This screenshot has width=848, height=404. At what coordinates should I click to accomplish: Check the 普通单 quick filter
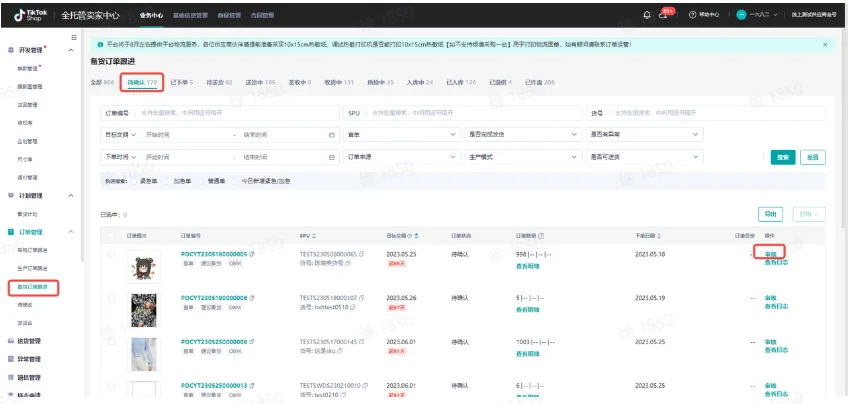point(201,181)
